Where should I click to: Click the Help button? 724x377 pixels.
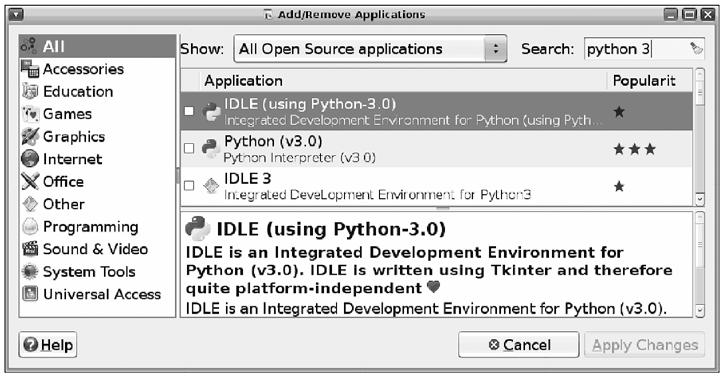(48, 345)
